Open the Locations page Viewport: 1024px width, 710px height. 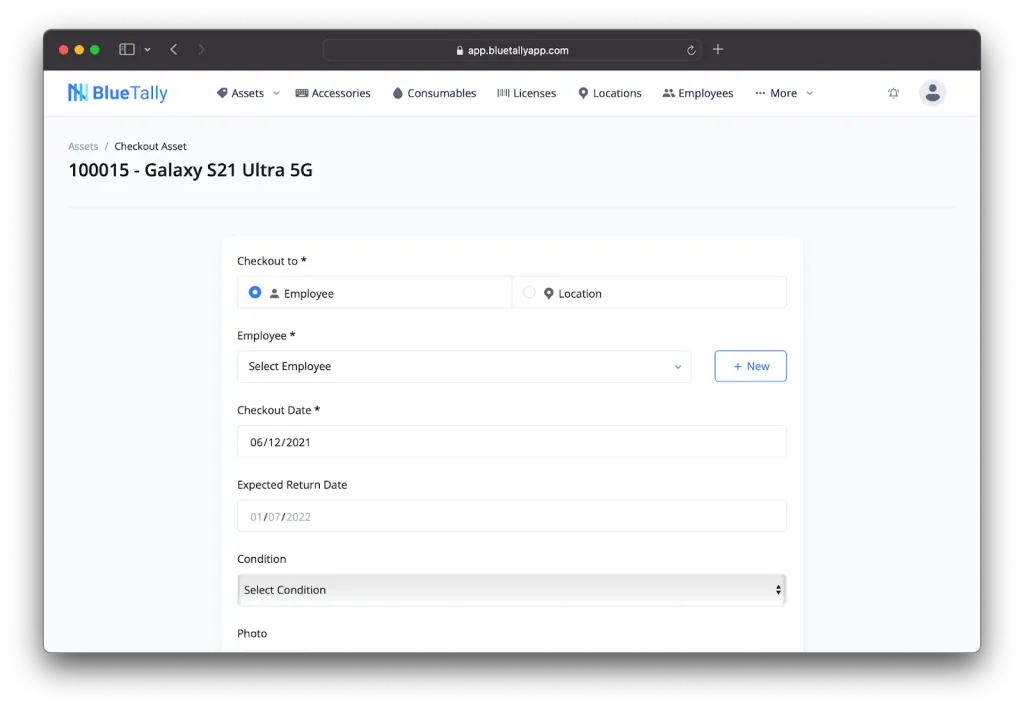610,93
